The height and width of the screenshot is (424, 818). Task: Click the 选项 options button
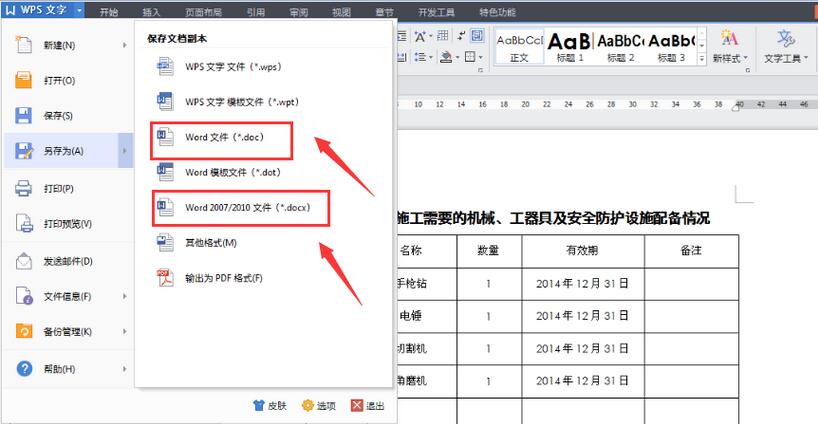tap(319, 405)
